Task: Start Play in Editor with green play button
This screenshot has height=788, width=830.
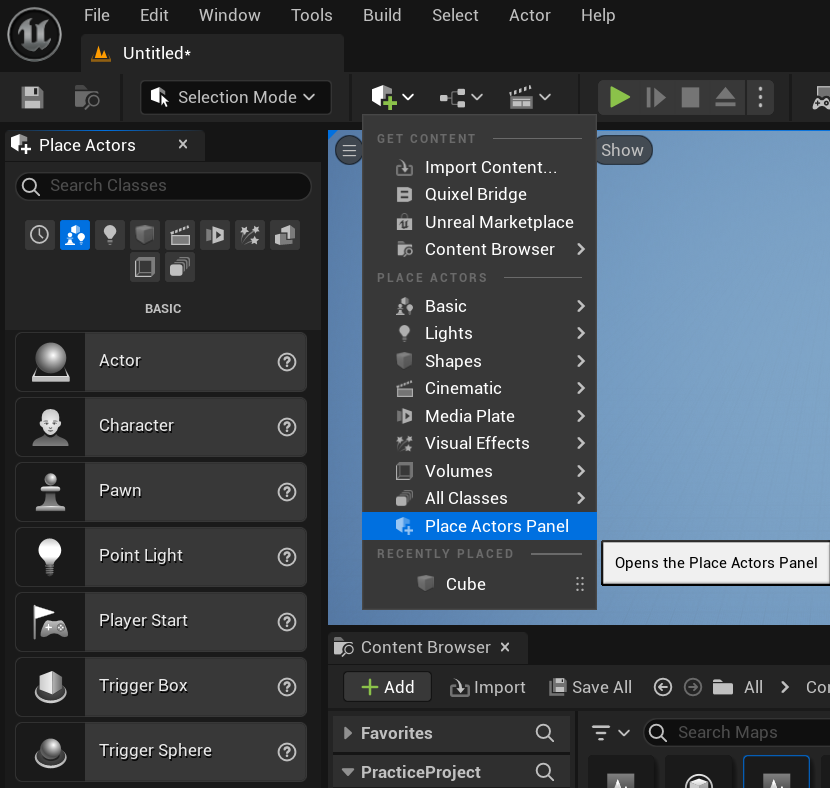Action: [x=619, y=97]
